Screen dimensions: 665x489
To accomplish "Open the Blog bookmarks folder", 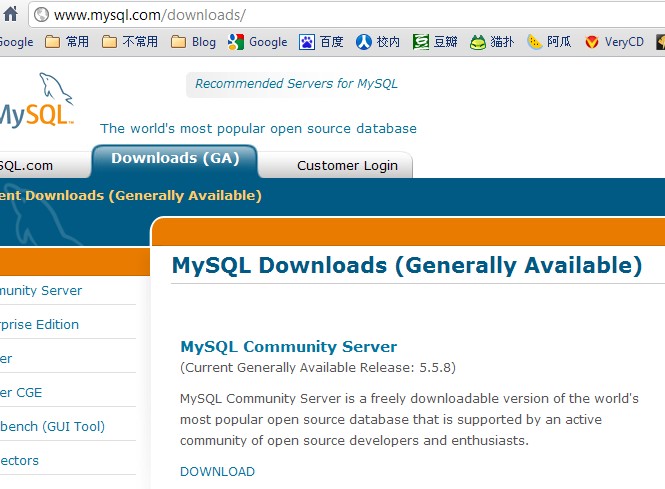I will (194, 42).
